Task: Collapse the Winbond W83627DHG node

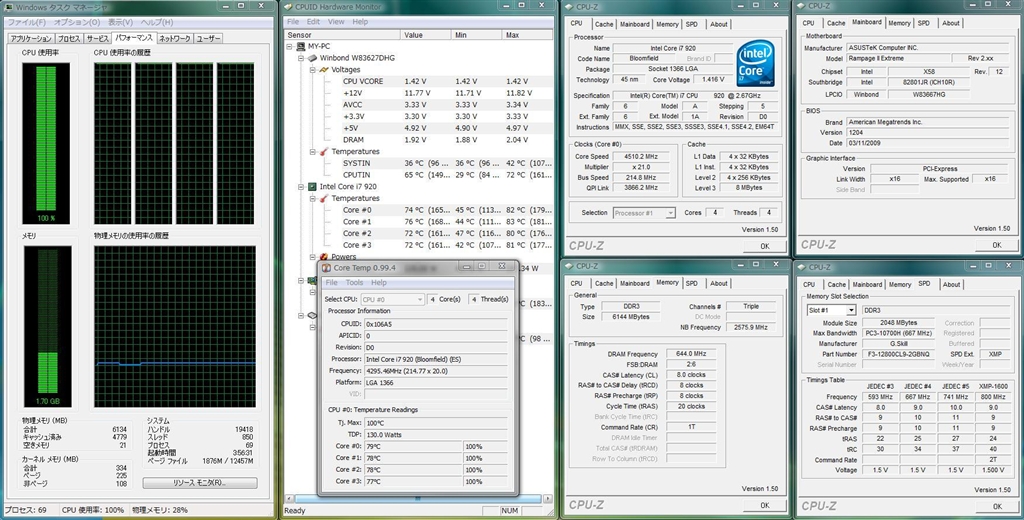Action: coord(302,58)
